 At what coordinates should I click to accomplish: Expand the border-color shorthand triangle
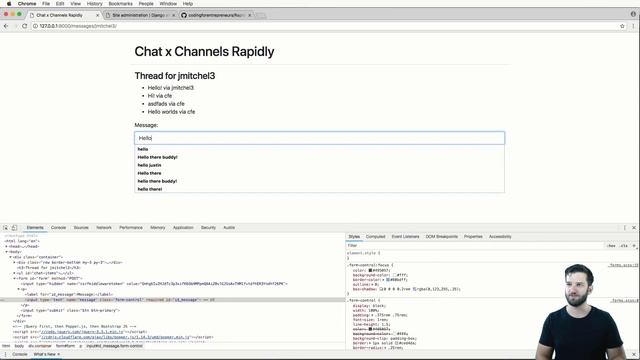(x=383, y=280)
